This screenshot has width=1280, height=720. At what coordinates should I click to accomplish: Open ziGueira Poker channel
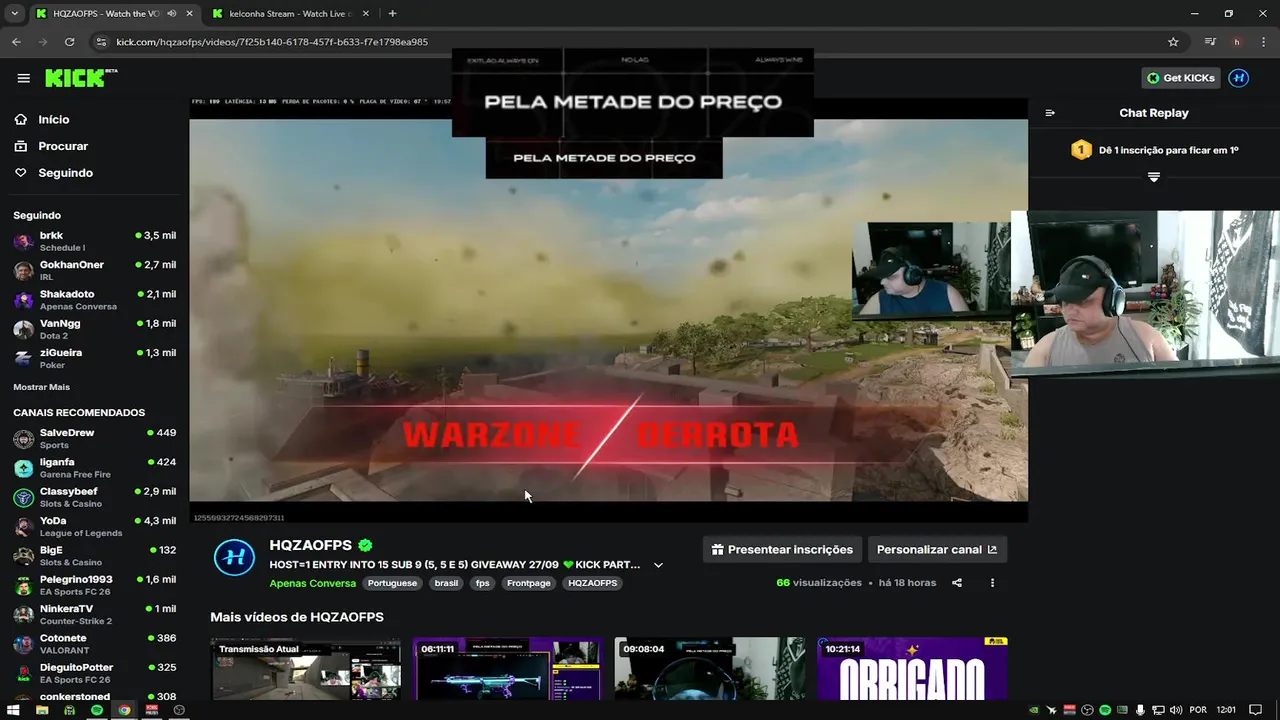click(94, 358)
